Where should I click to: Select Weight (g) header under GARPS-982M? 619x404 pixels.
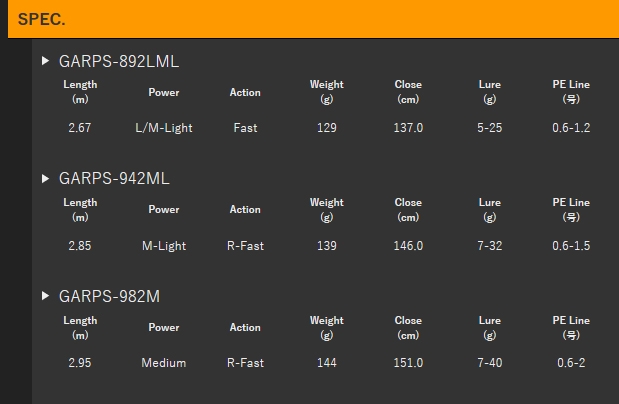pyautogui.click(x=327, y=328)
